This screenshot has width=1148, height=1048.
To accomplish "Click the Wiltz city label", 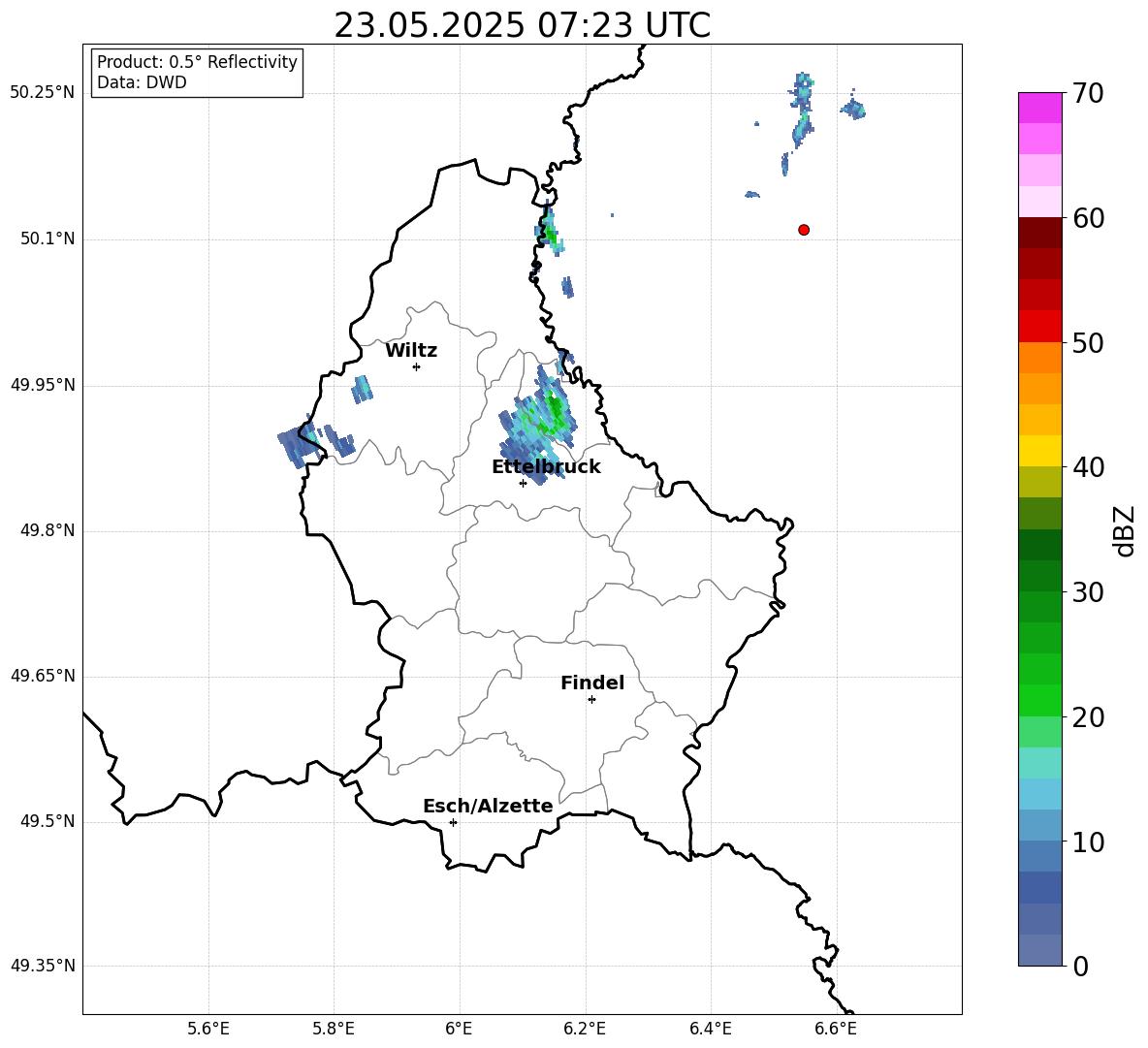I will 411,351.
